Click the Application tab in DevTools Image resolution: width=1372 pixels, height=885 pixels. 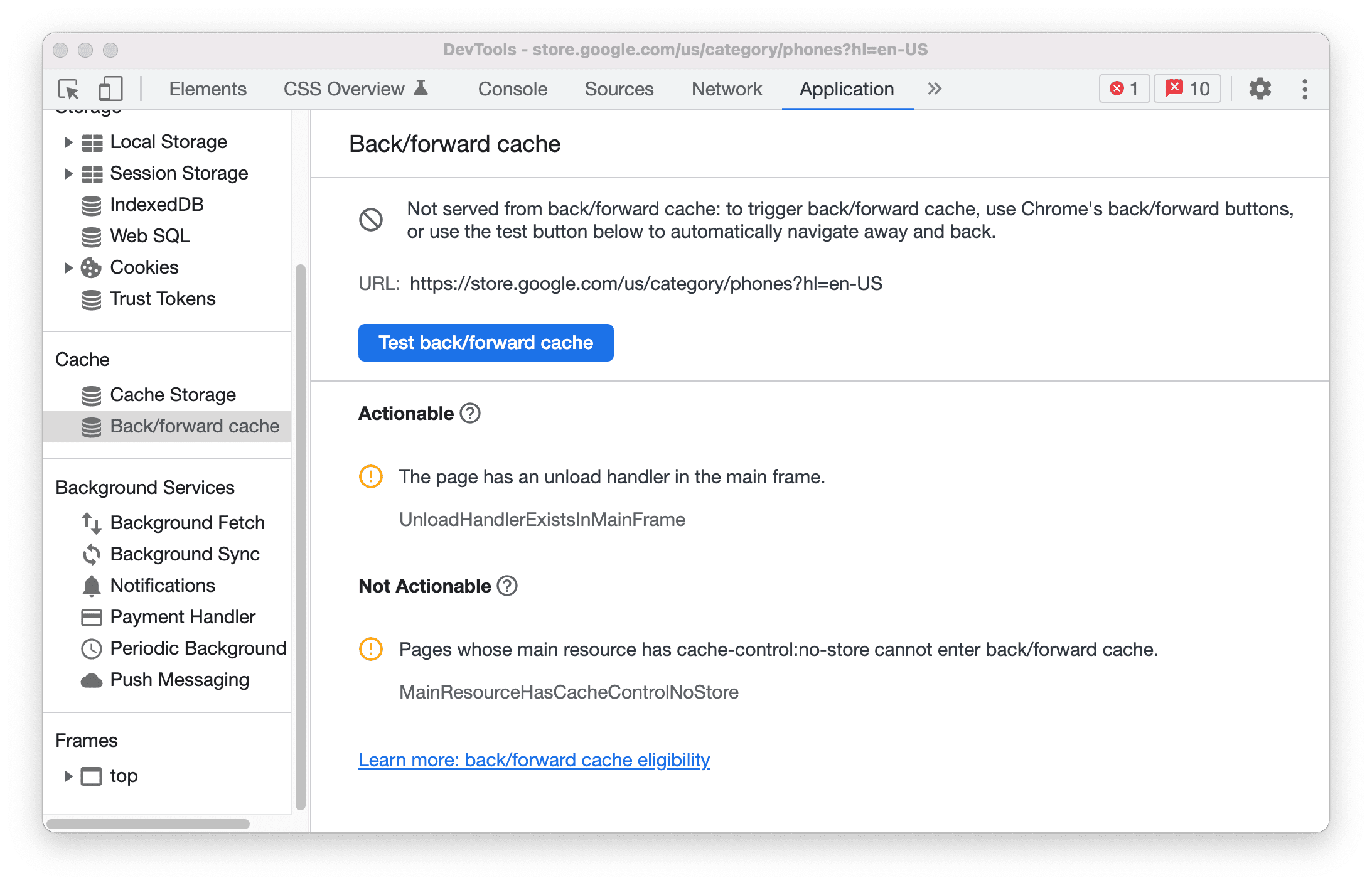pyautogui.click(x=846, y=89)
